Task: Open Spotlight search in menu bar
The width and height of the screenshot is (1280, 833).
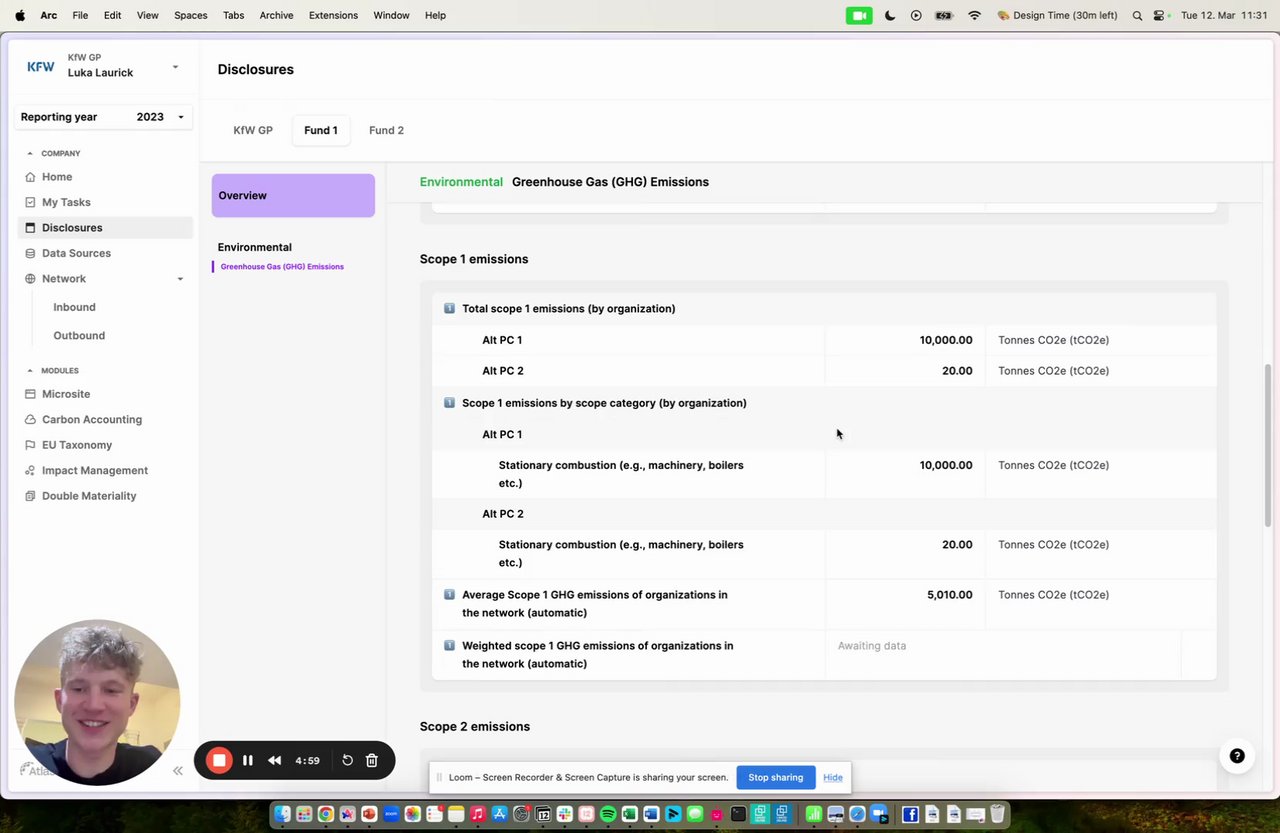Action: click(1137, 16)
